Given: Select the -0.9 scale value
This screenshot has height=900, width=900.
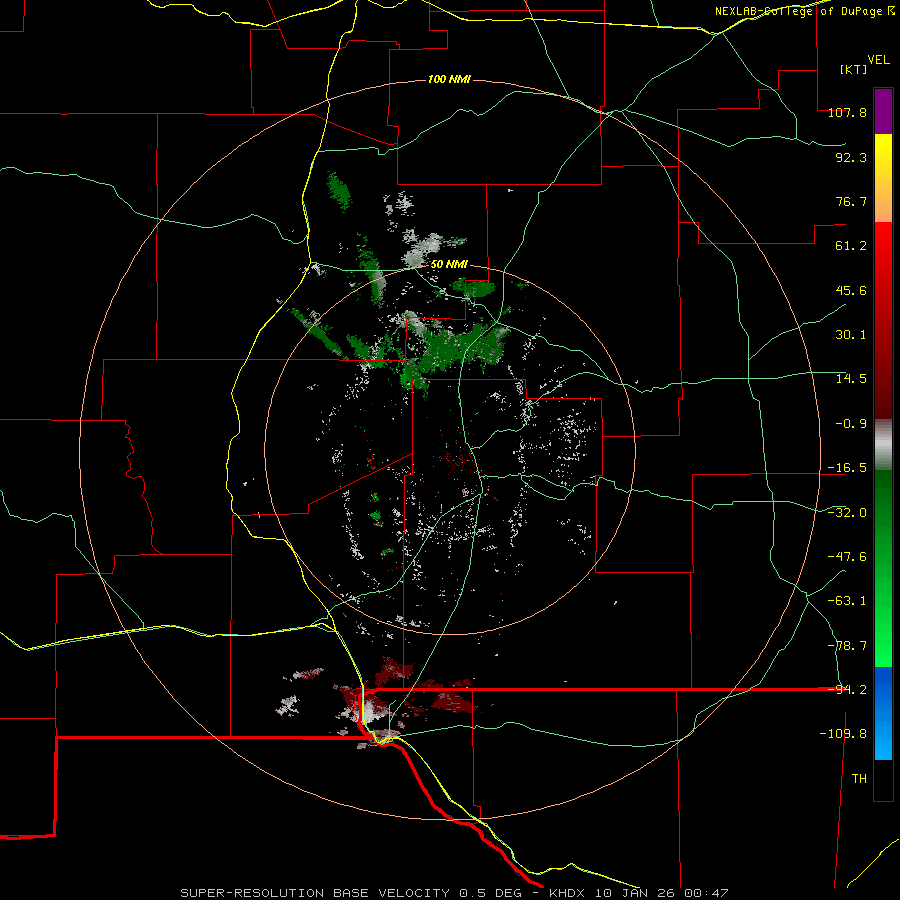Looking at the screenshot, I should click(x=851, y=424).
